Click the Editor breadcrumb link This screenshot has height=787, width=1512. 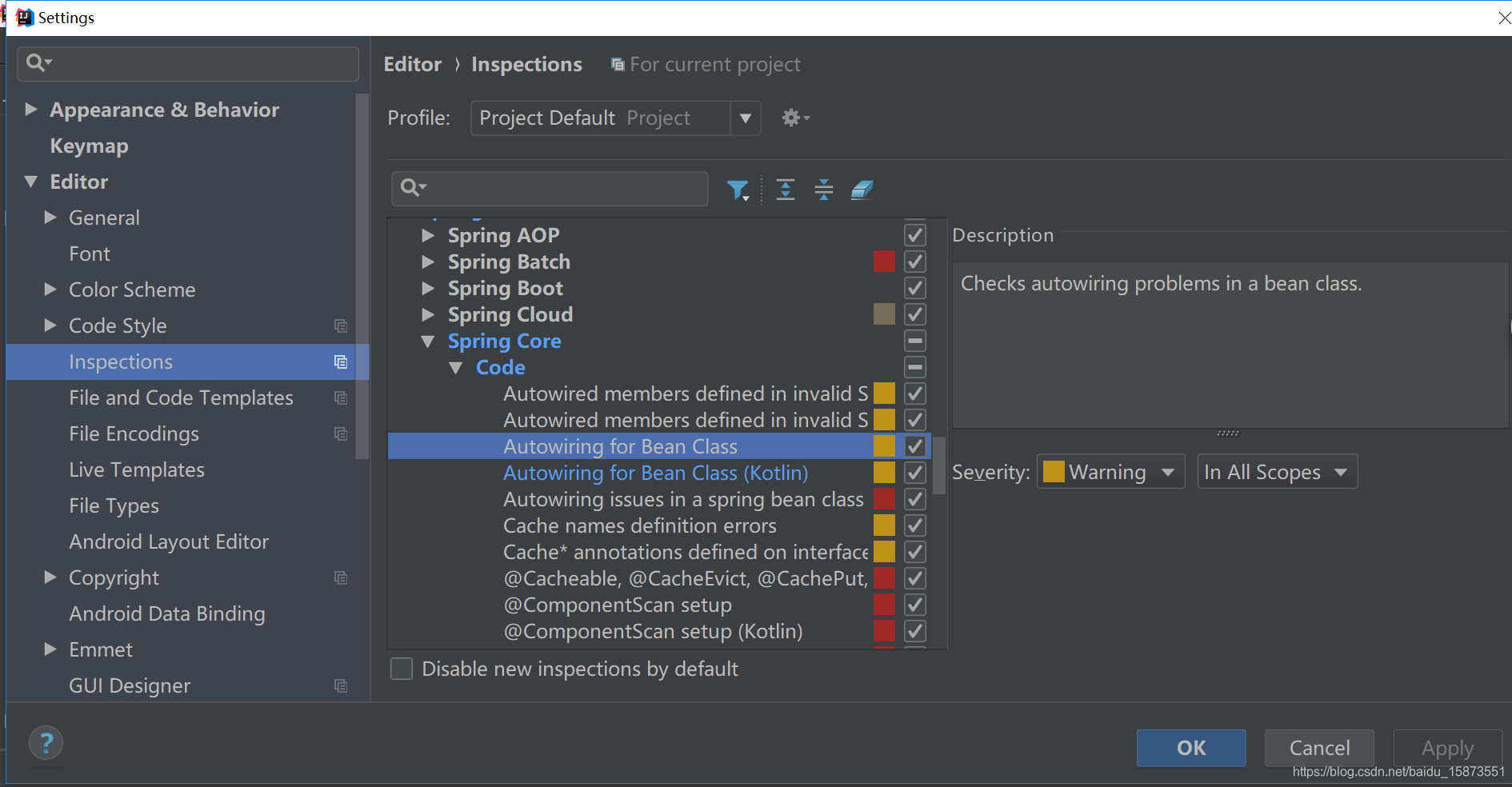[x=413, y=65]
